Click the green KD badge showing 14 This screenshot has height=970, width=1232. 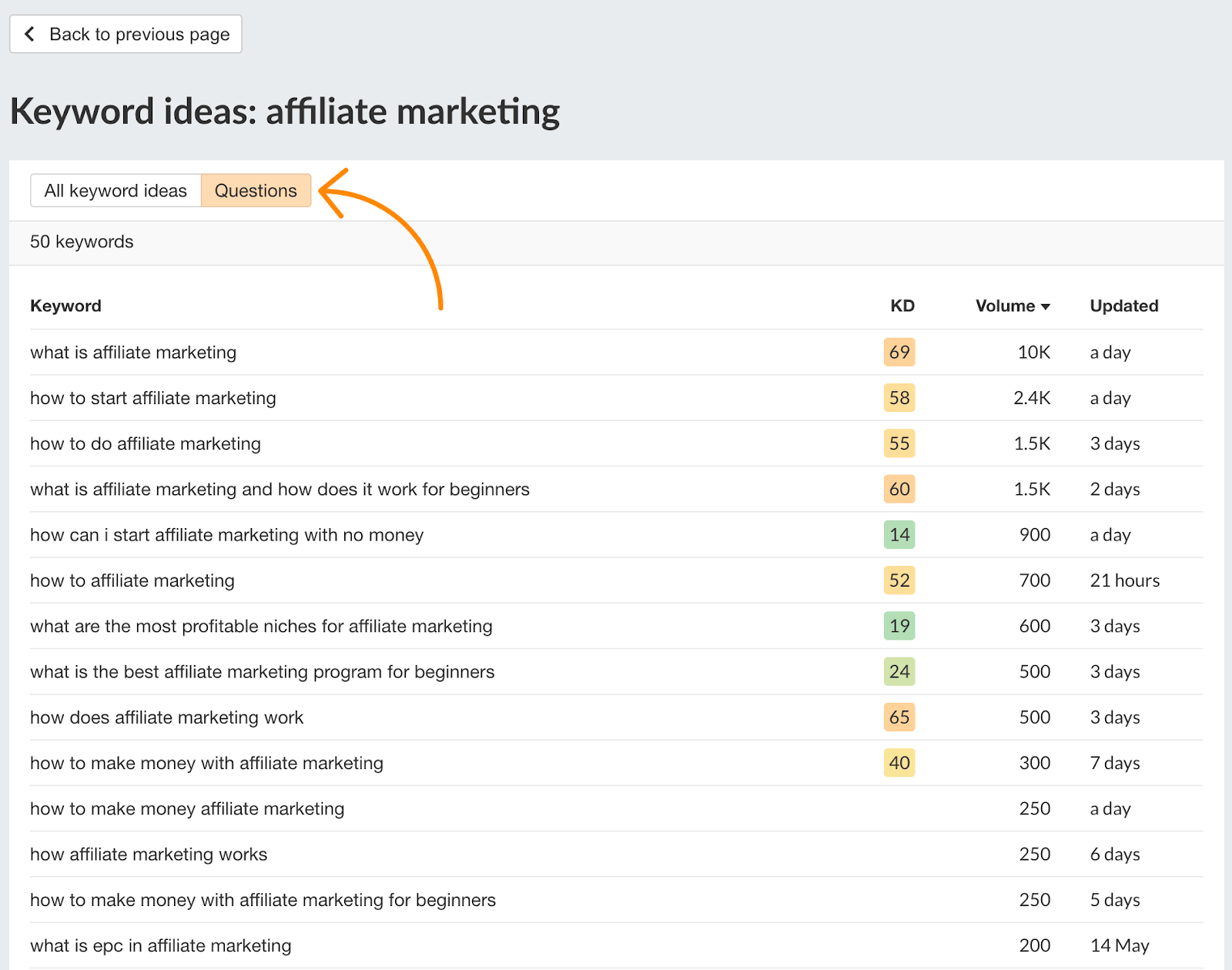(899, 535)
